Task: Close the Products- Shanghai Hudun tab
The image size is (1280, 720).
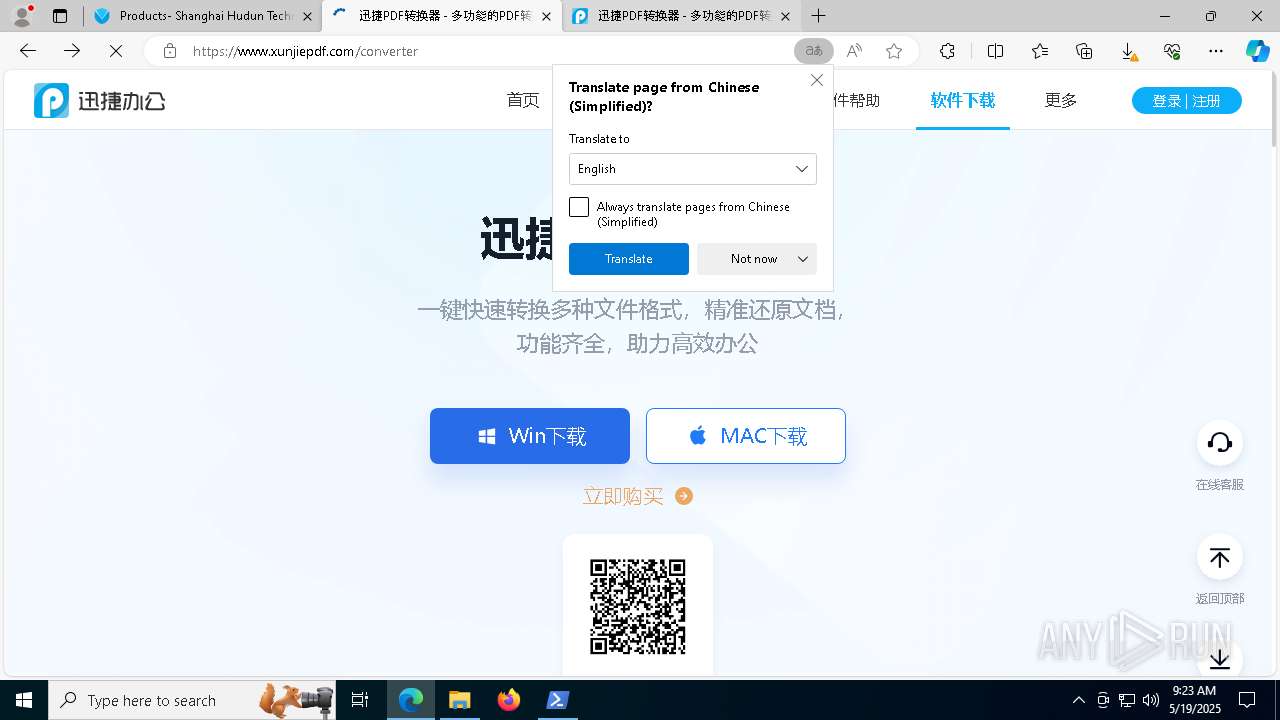Action: pos(307,16)
